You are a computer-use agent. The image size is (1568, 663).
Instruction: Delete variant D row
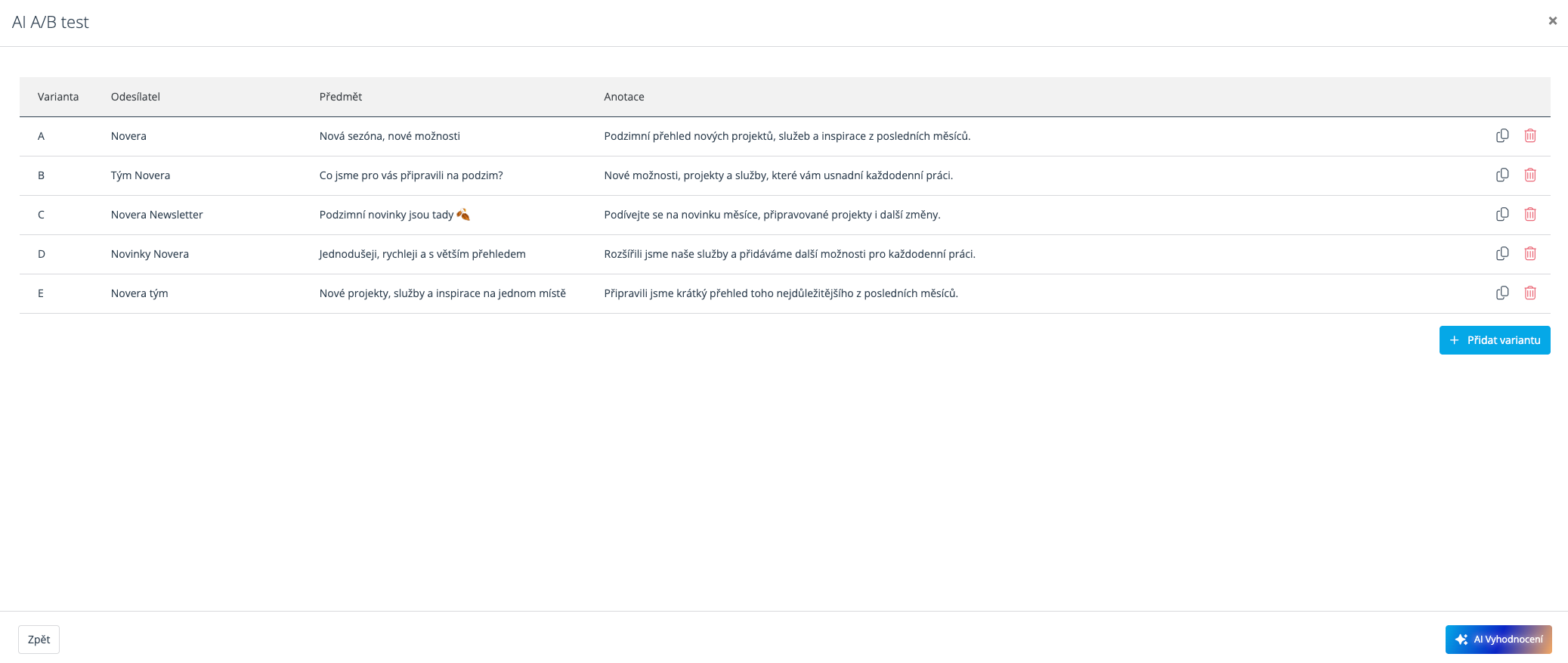pos(1530,254)
